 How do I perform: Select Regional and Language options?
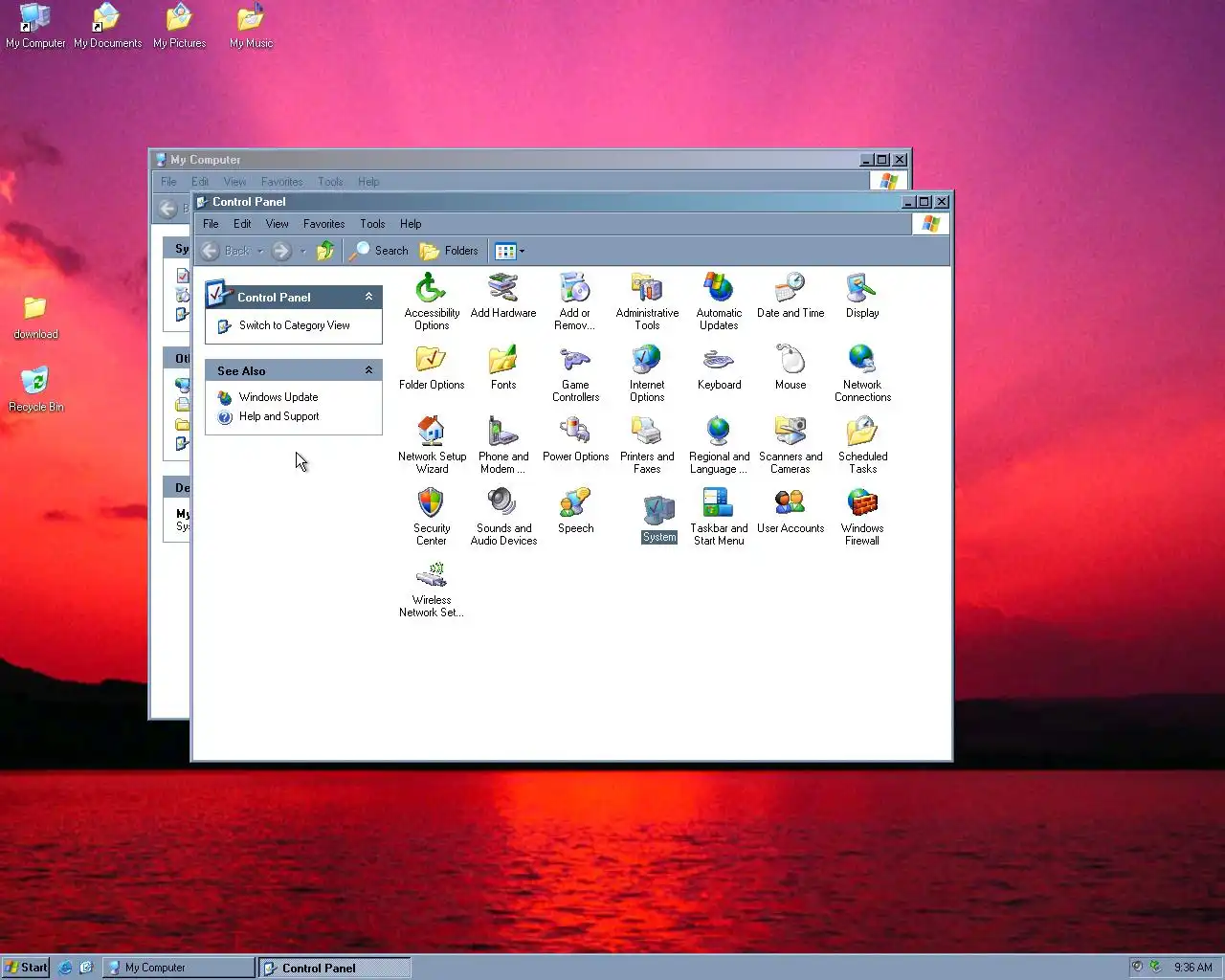pyautogui.click(x=719, y=445)
